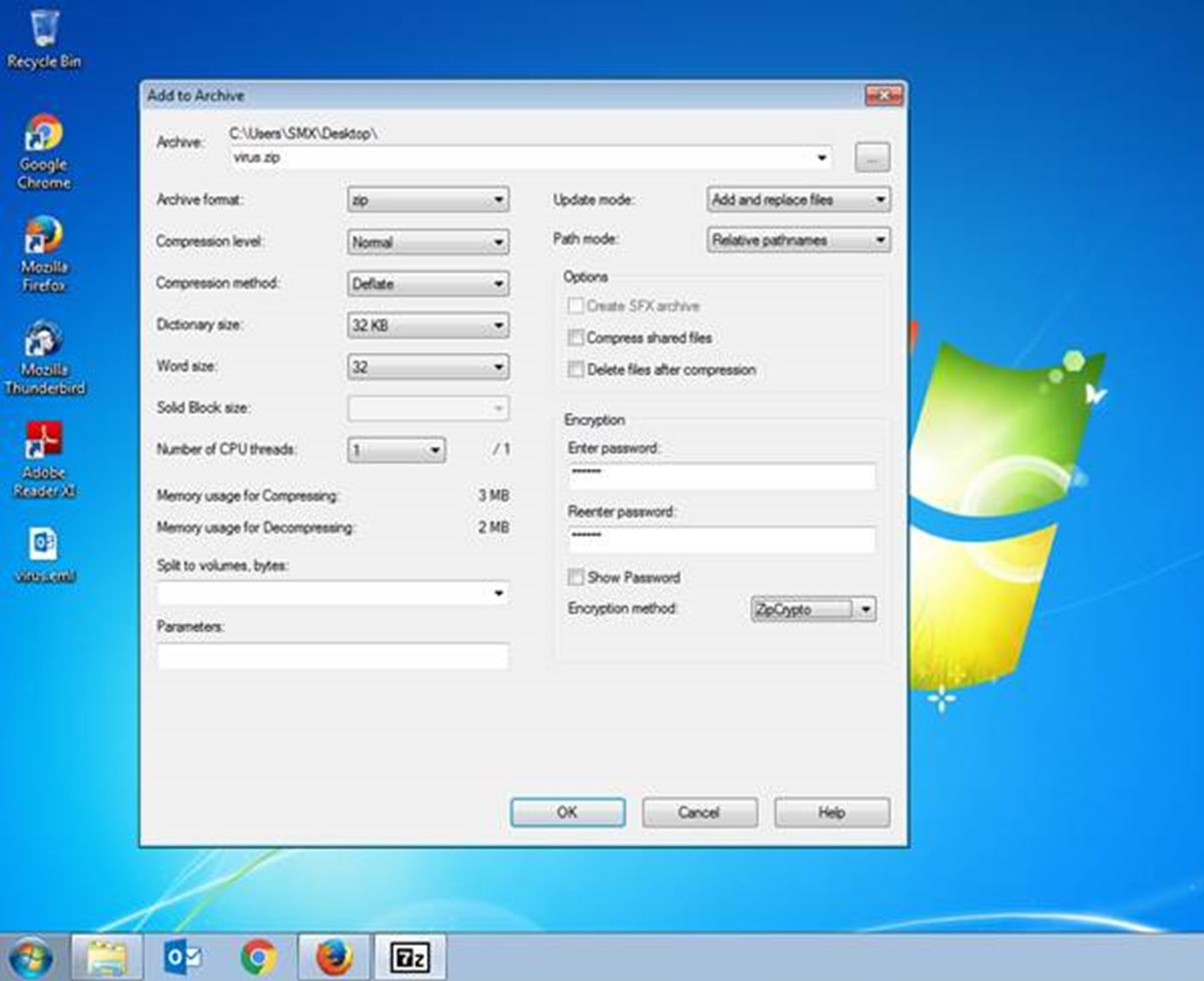
Task: Select the virus.eml file on desktop
Action: pyautogui.click(x=44, y=555)
